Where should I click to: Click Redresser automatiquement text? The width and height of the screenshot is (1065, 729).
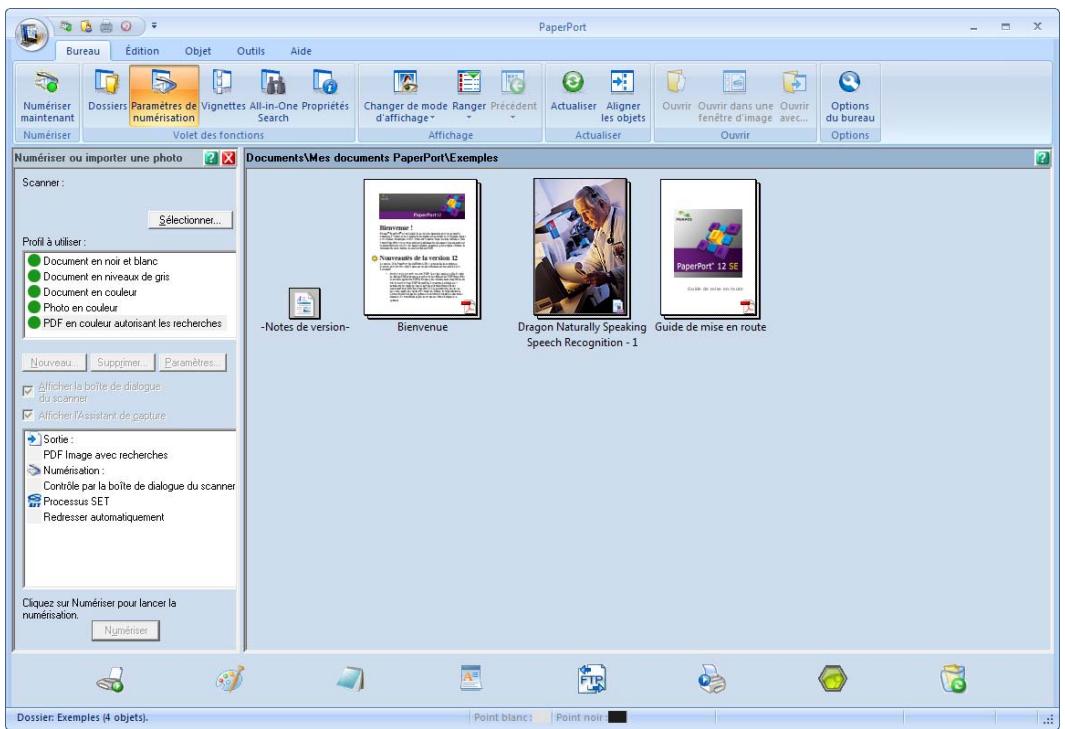(103, 517)
